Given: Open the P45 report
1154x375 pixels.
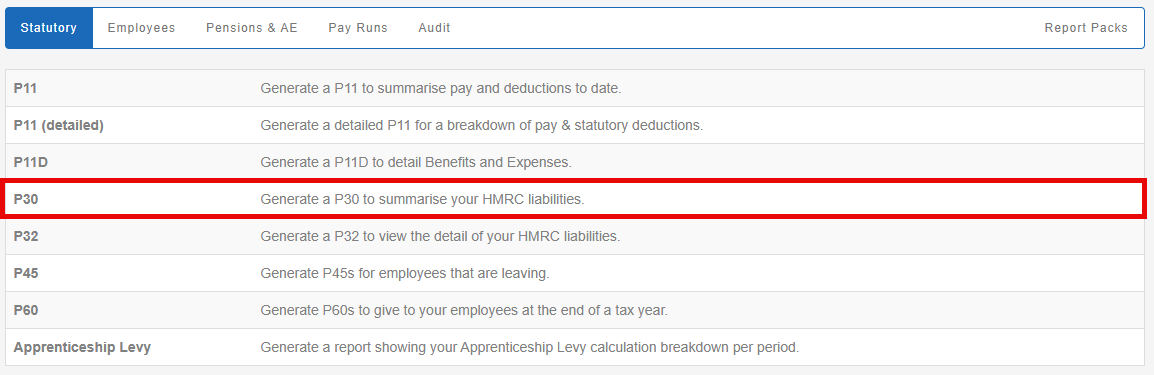Looking at the screenshot, I should (x=575, y=274).
